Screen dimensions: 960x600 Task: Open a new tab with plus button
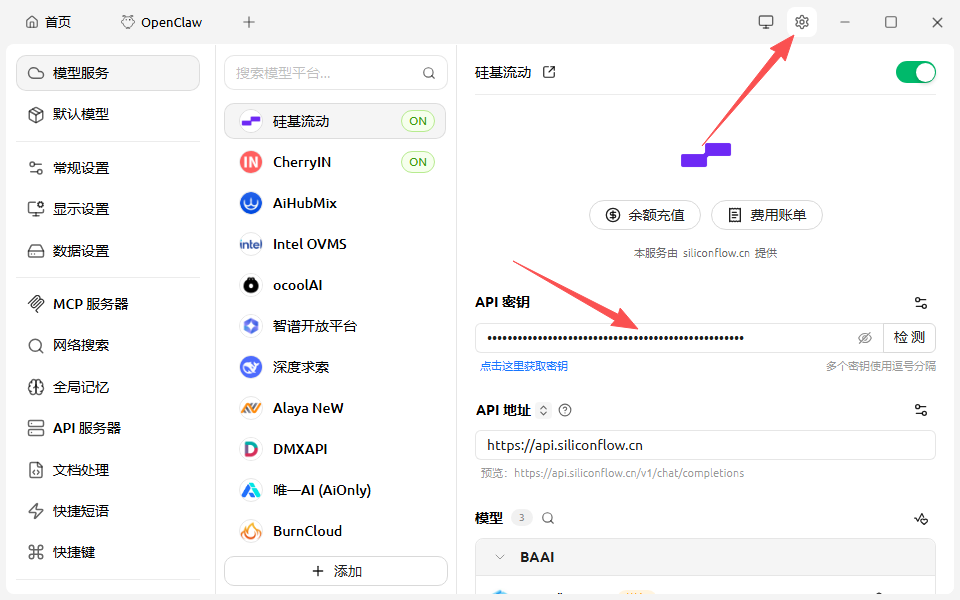click(249, 22)
